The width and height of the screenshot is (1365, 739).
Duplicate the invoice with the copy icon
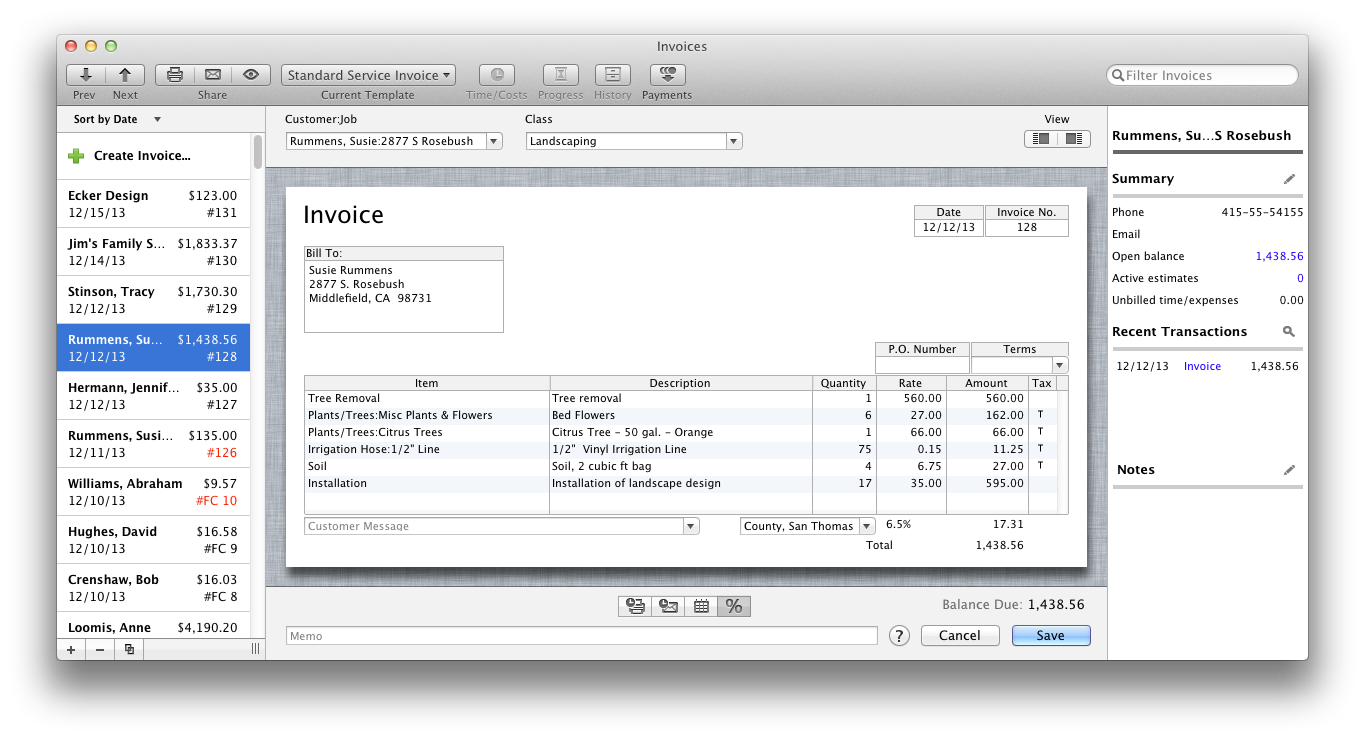(x=129, y=649)
